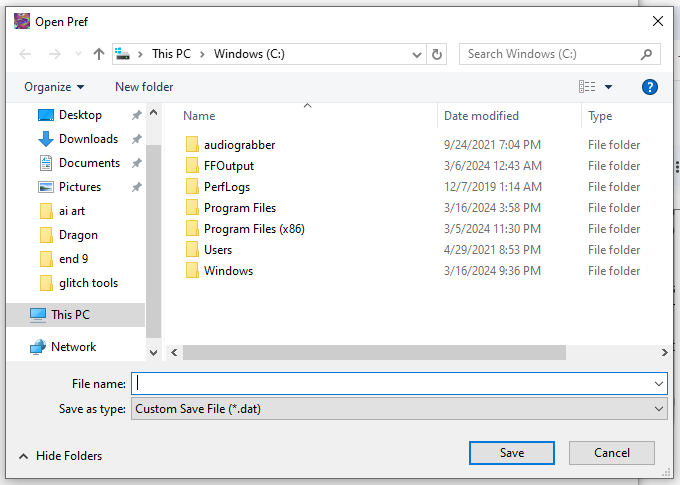Screen dimensions: 680x485
Task: Select Windows (C:) breadcrumb segment
Action: tap(249, 54)
